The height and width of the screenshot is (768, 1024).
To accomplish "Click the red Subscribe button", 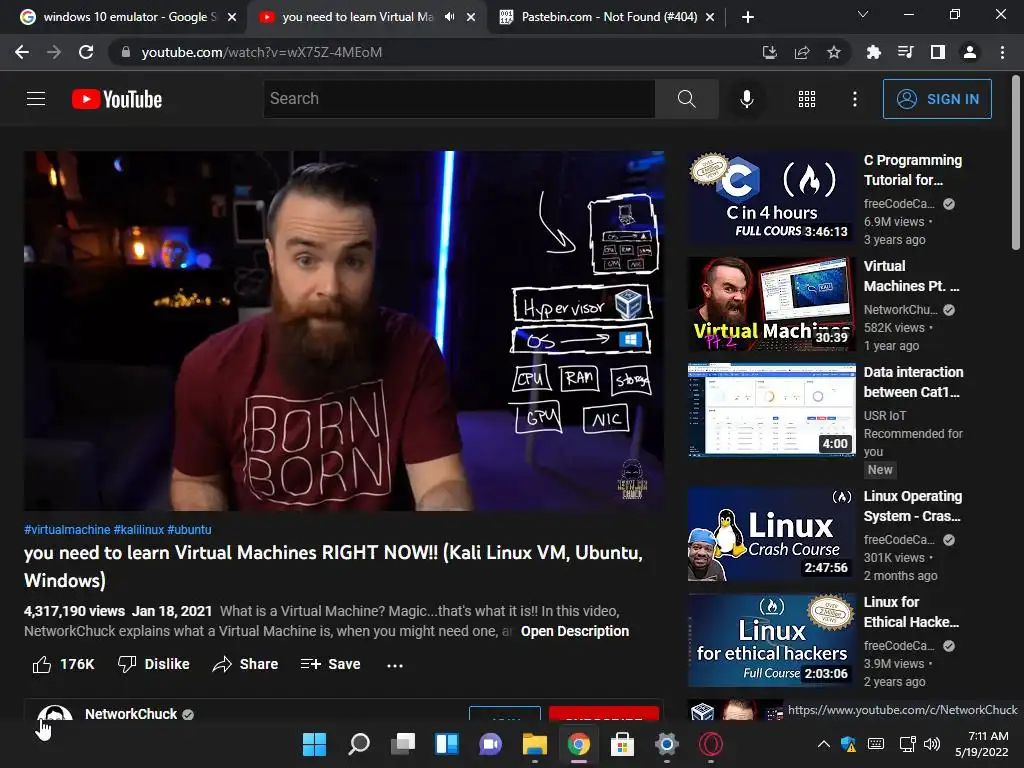I will coord(603,713).
